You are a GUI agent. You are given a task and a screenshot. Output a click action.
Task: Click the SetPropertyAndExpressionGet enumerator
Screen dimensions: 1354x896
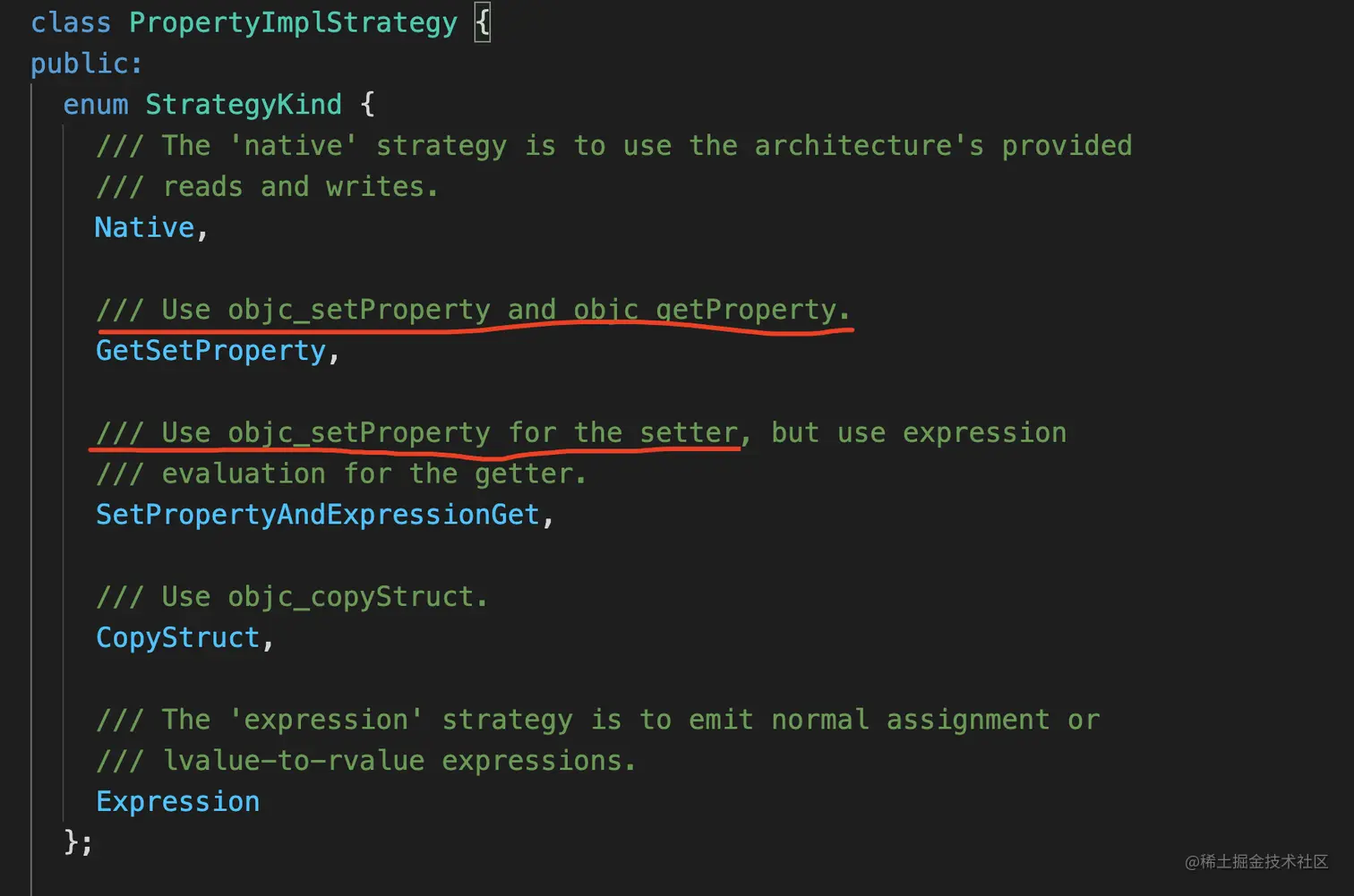coord(318,515)
